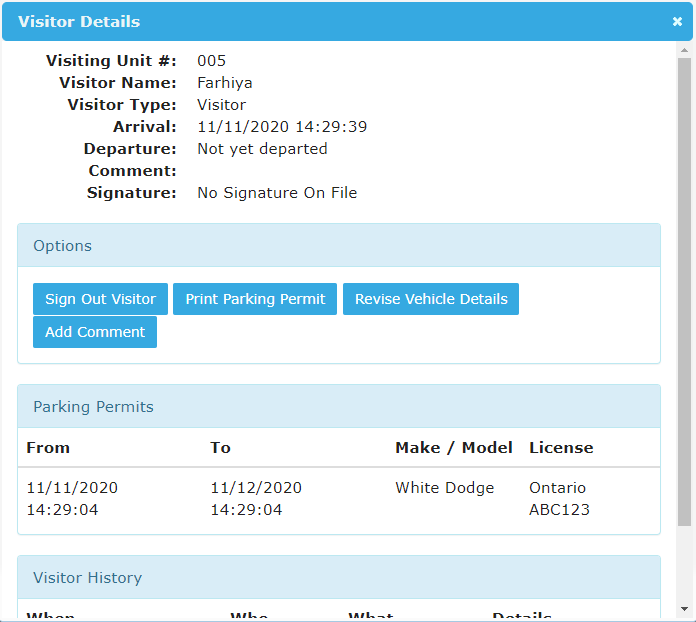This screenshot has width=696, height=622.
Task: Click the Make / Model column header
Action: coord(453,448)
